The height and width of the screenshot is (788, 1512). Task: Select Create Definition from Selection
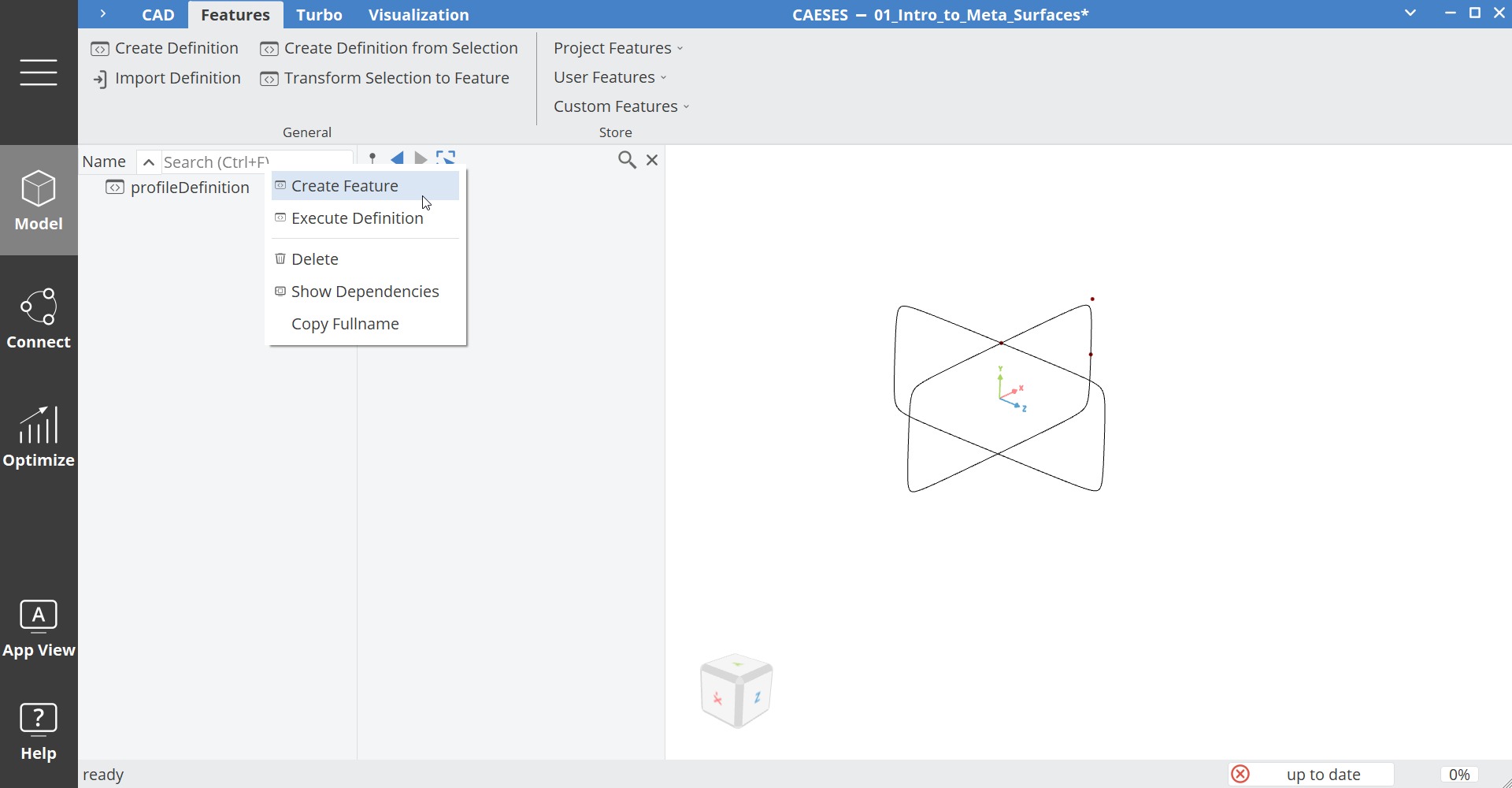(388, 48)
